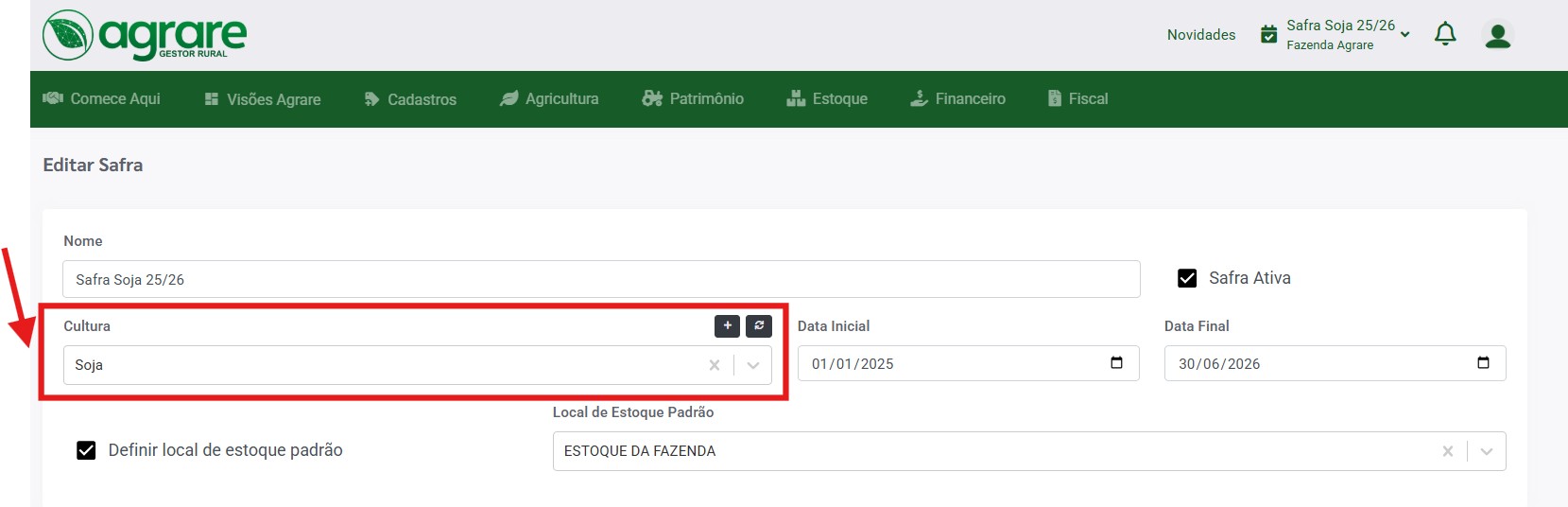Open the Data Inicial calendar picker
This screenshot has height=507, width=1568.
pyautogui.click(x=1116, y=363)
